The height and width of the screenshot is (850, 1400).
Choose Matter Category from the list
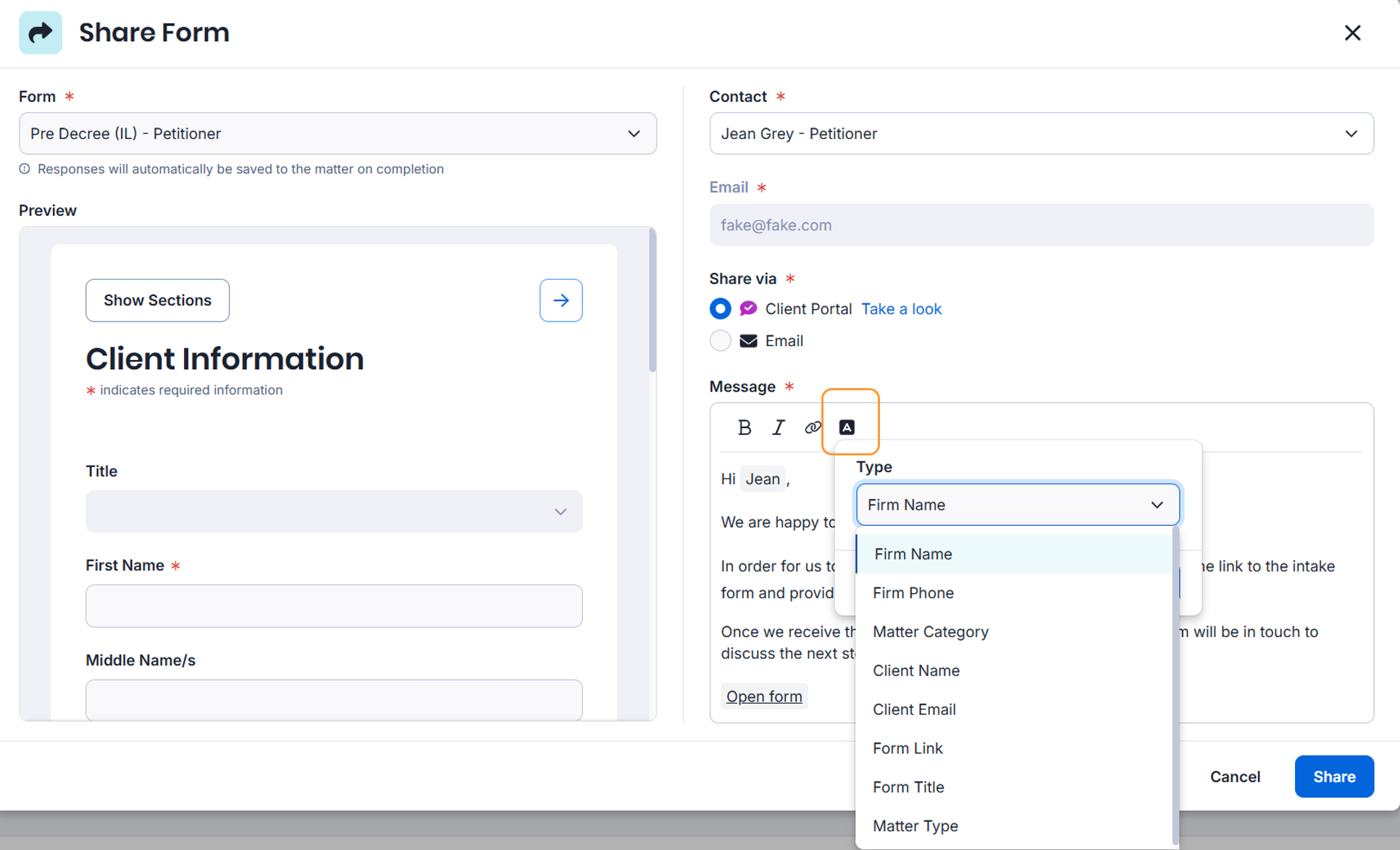pos(930,631)
